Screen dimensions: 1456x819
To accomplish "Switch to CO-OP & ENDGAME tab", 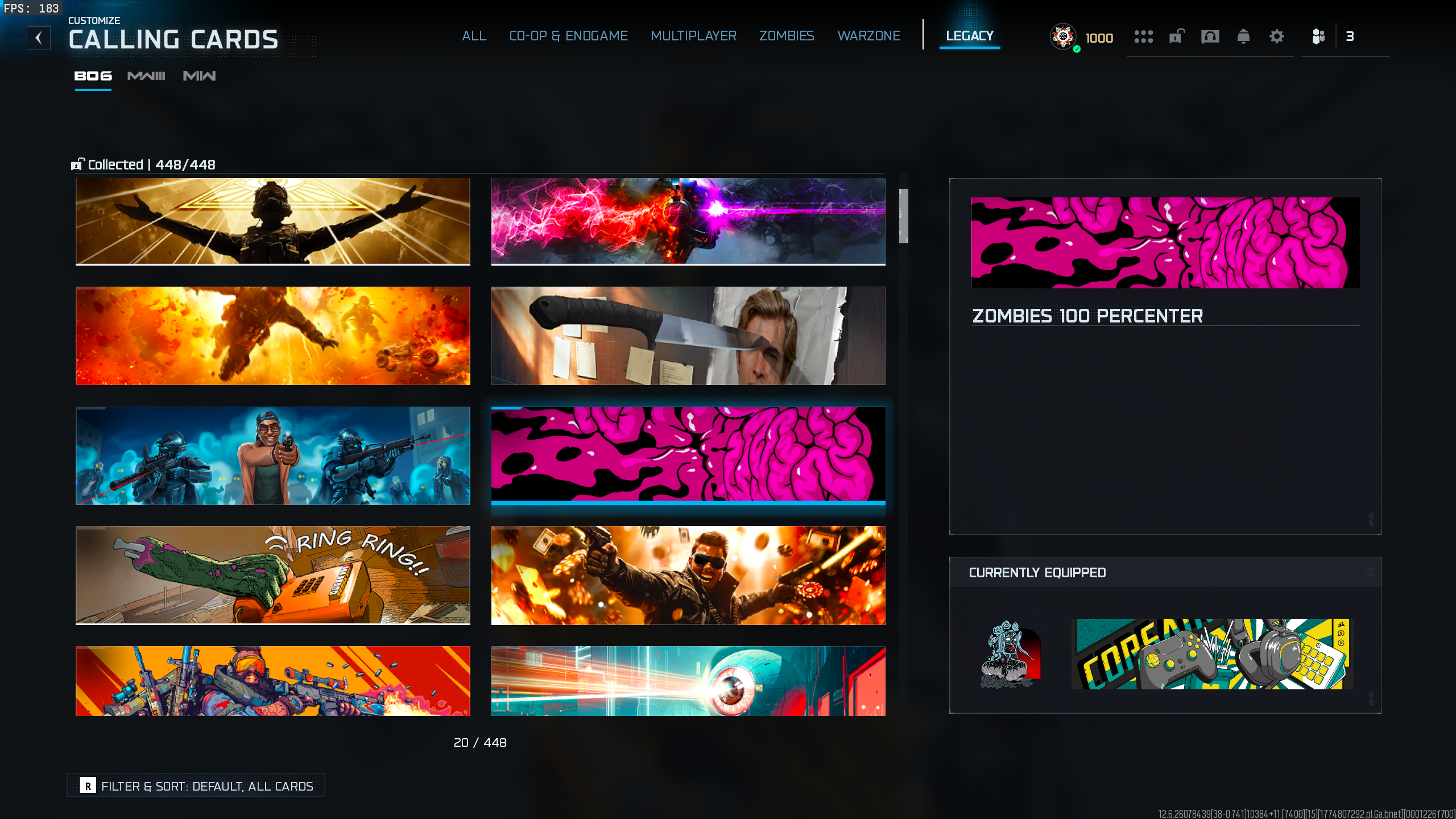I will coord(569,36).
